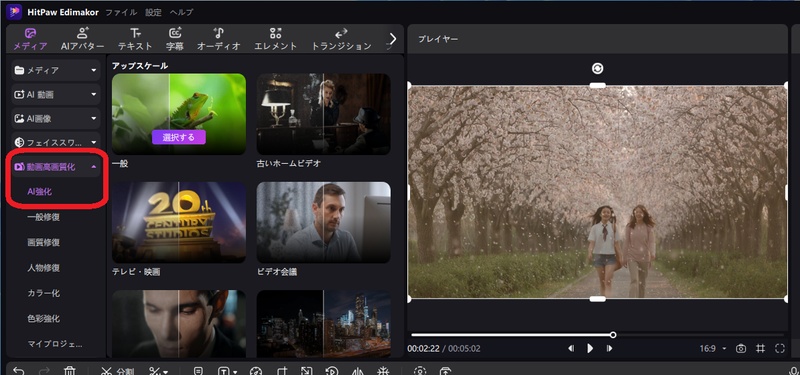Step to the previous frame
Image resolution: width=800 pixels, height=375 pixels.
pyautogui.click(x=571, y=348)
